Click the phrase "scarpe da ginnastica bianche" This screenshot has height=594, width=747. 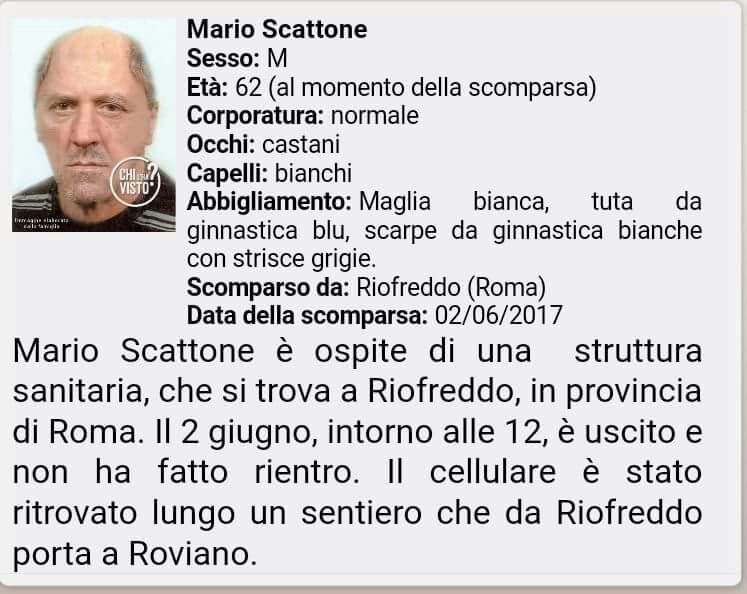(x=533, y=231)
